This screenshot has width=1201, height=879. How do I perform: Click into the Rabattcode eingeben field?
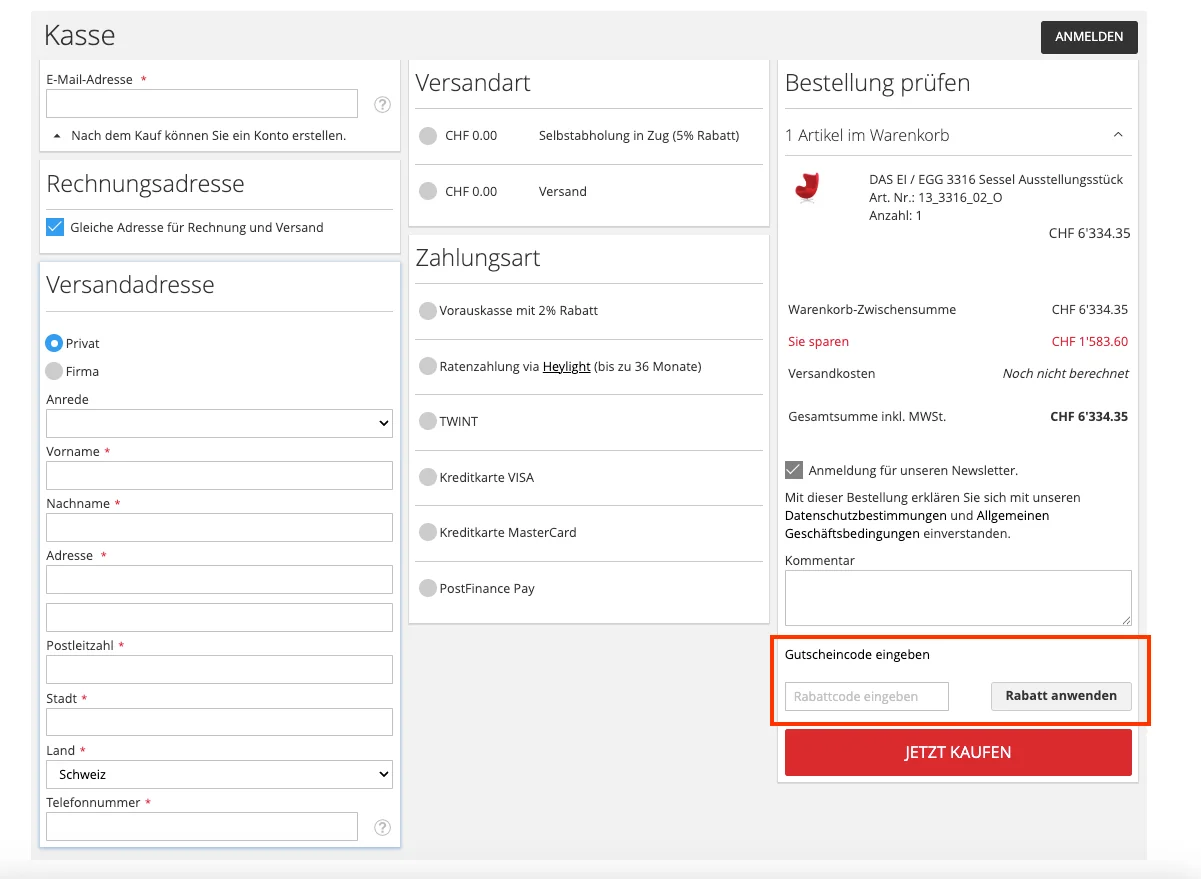(866, 696)
